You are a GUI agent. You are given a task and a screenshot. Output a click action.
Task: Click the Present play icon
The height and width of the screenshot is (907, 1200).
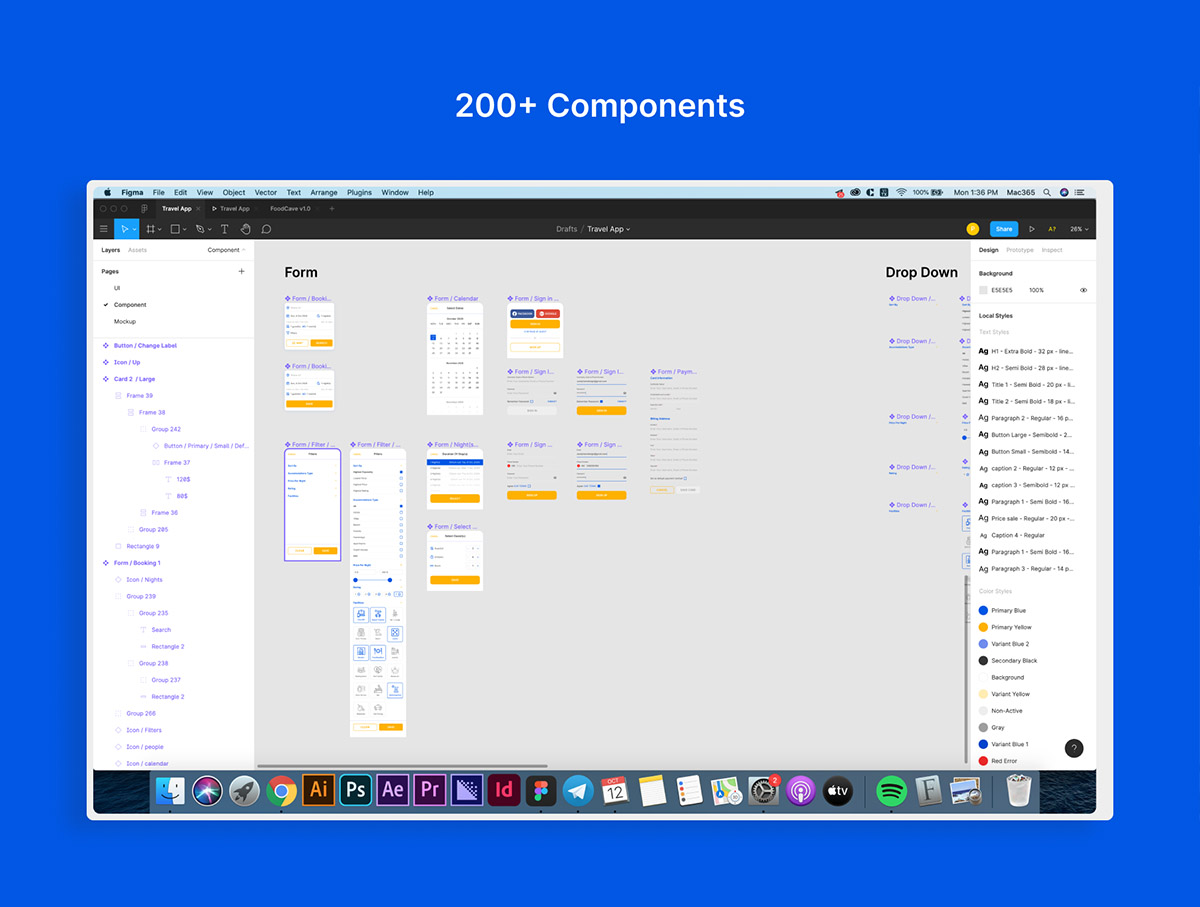(1032, 229)
